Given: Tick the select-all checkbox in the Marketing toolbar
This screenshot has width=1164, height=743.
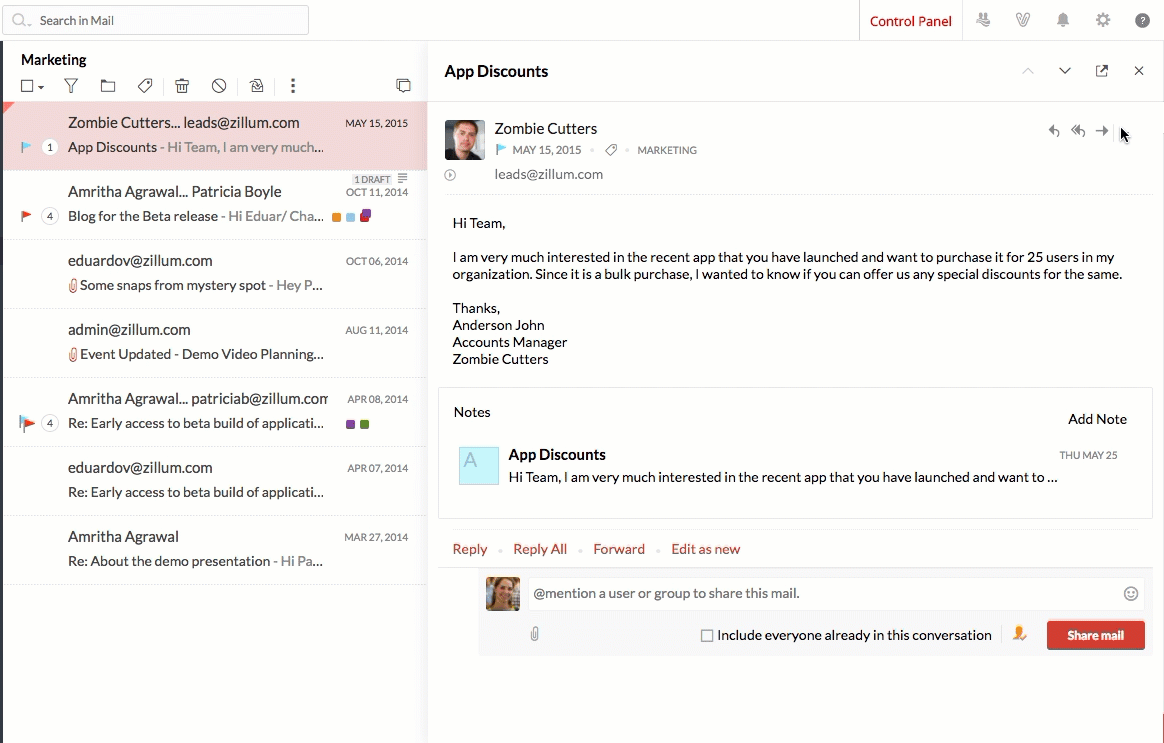Looking at the screenshot, I should click(27, 86).
